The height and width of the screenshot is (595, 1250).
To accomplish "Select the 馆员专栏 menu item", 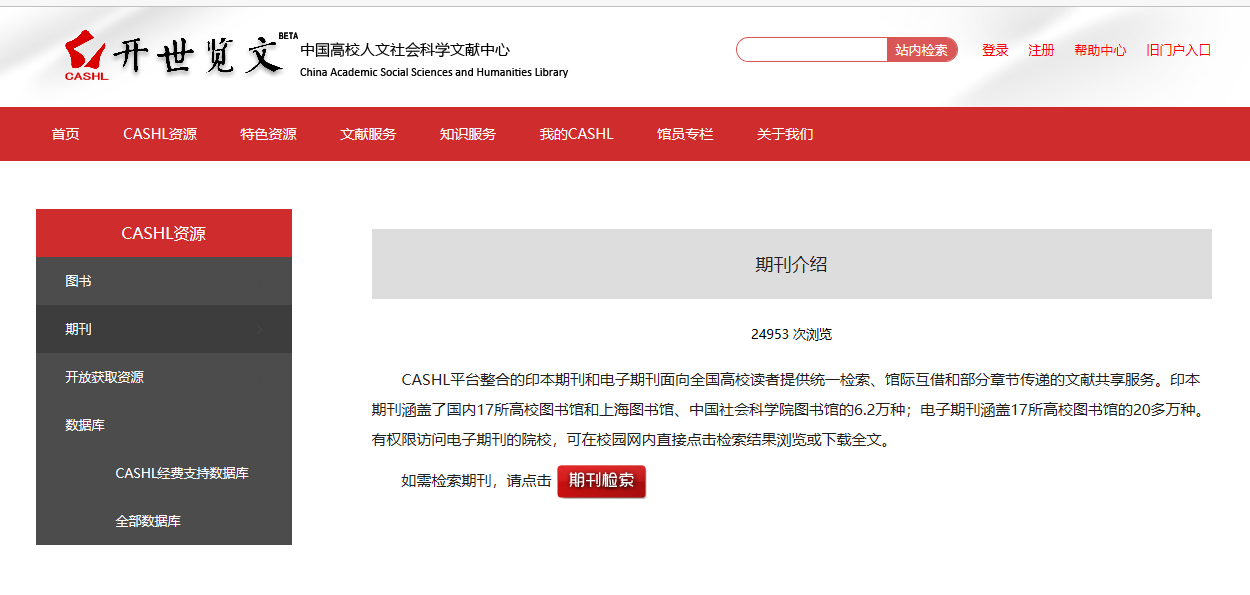I will [x=685, y=134].
